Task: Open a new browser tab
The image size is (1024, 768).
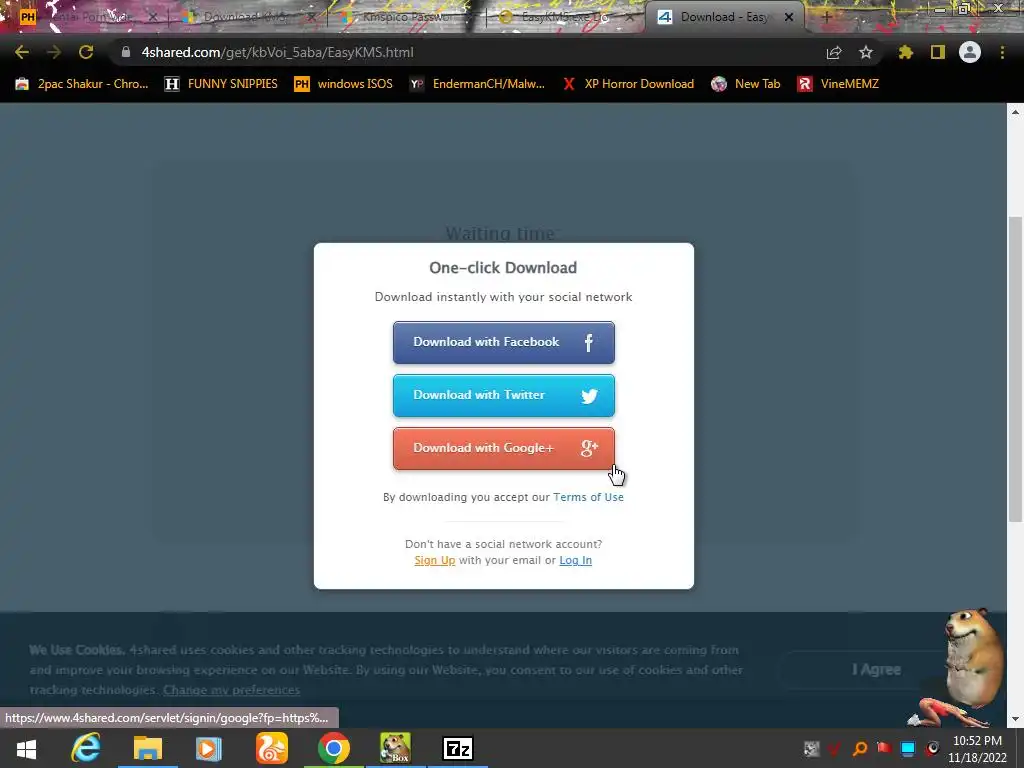Action: (826, 18)
